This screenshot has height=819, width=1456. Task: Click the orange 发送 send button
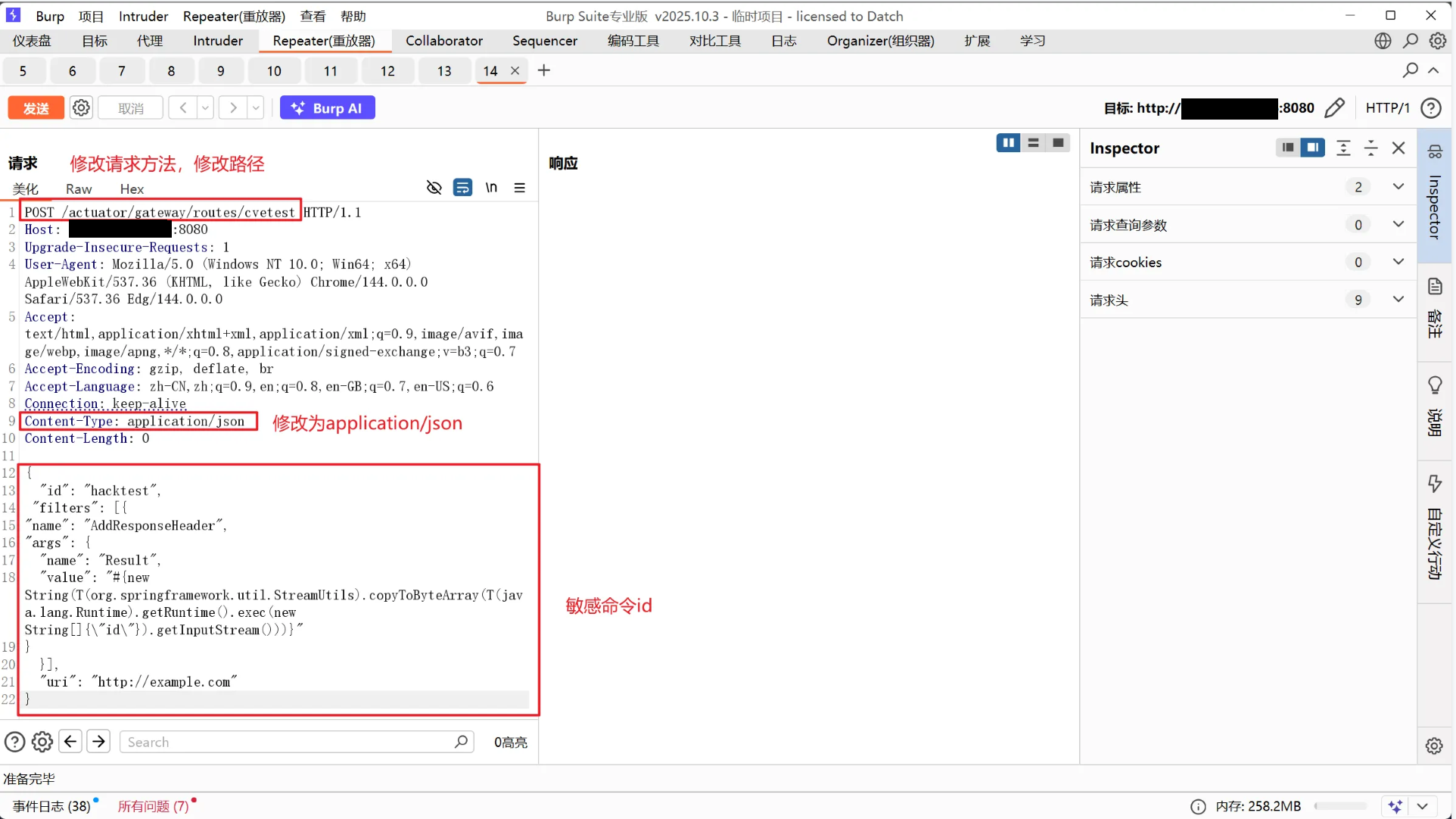pyautogui.click(x=36, y=108)
